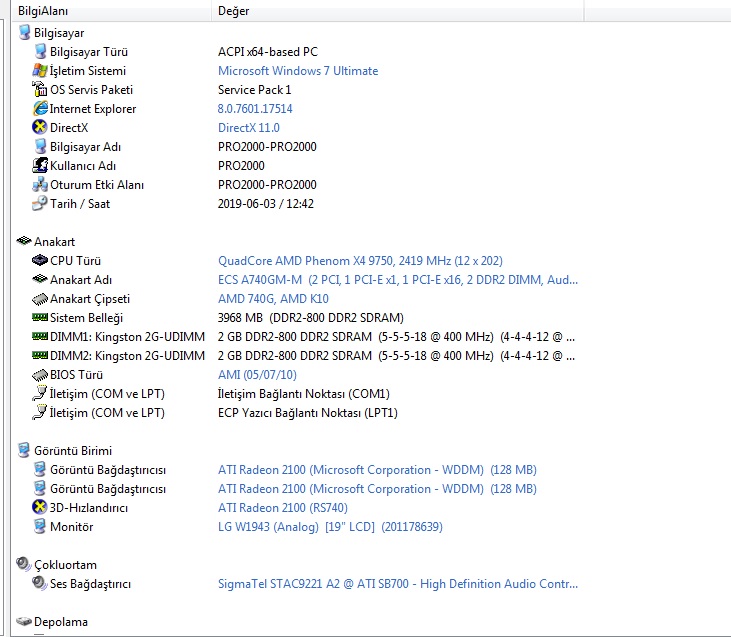
Task: Click the Internet Explorer icon
Action: 40,109
